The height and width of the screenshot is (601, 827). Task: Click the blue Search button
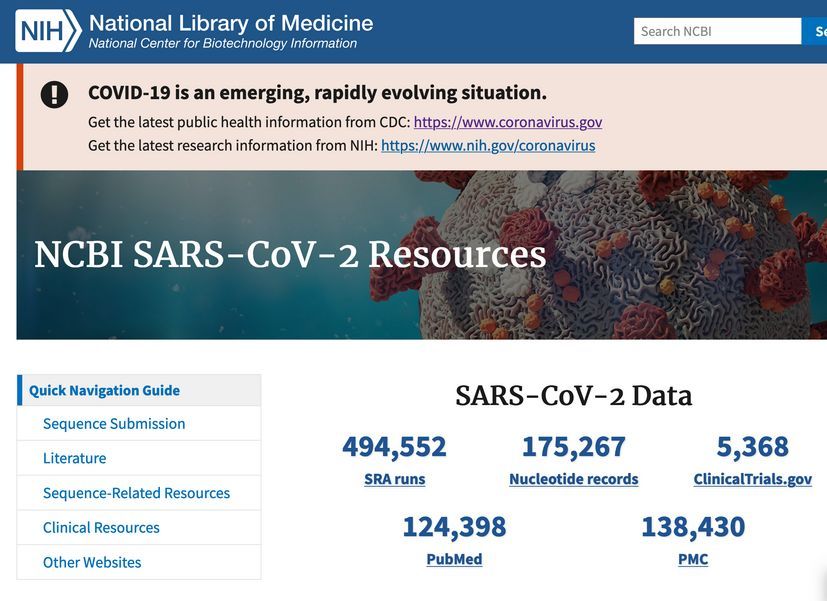point(815,31)
